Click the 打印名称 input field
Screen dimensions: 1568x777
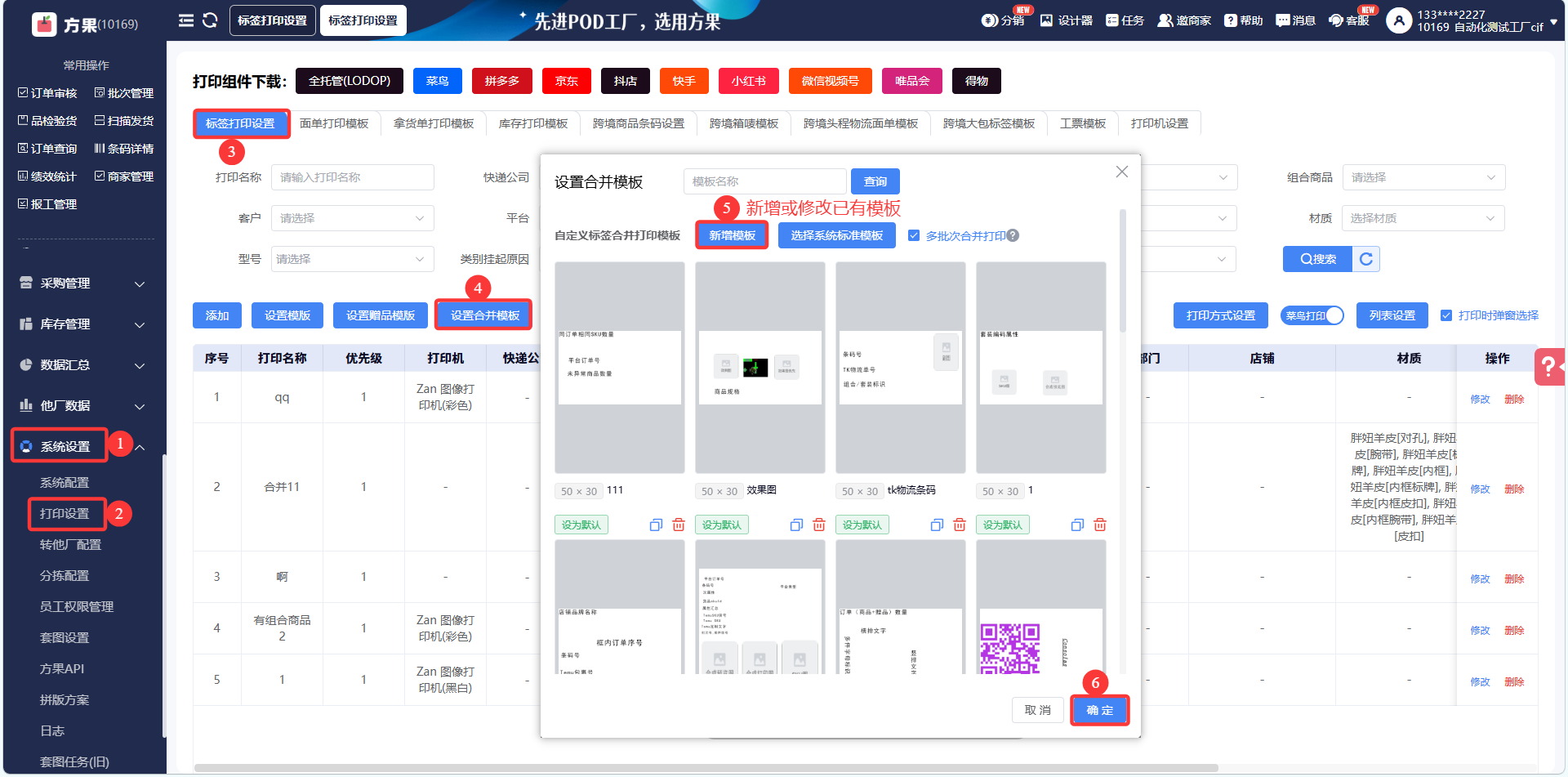click(x=352, y=177)
